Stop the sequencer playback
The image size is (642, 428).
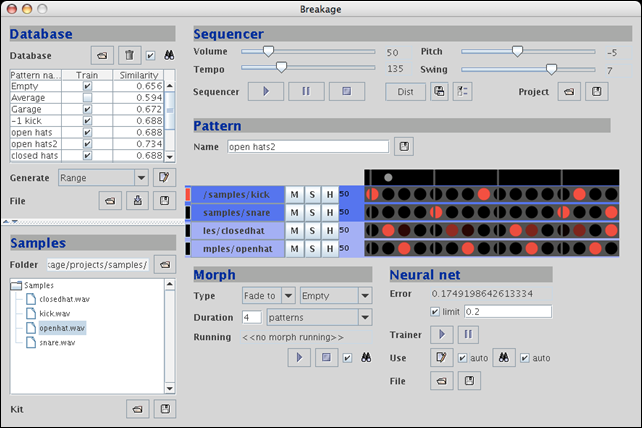coord(345,91)
